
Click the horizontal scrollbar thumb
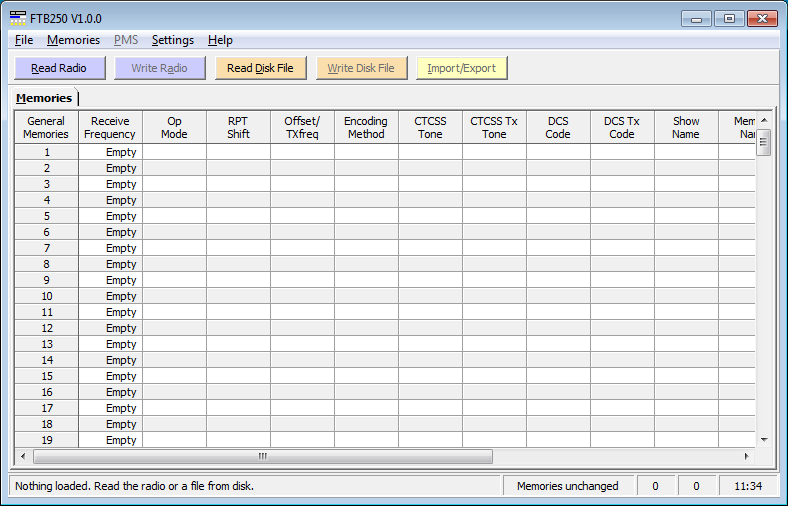coord(263,456)
